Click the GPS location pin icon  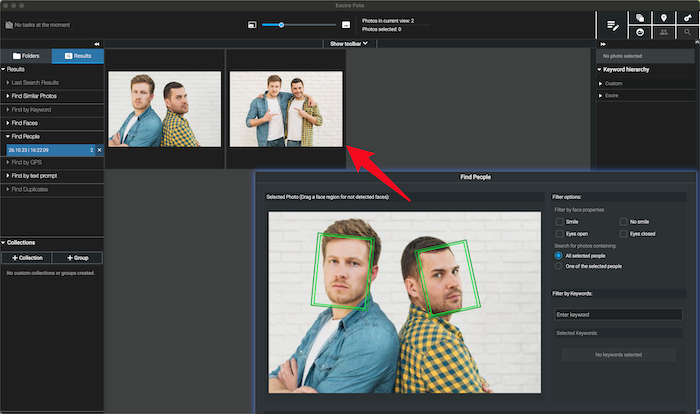662,17
